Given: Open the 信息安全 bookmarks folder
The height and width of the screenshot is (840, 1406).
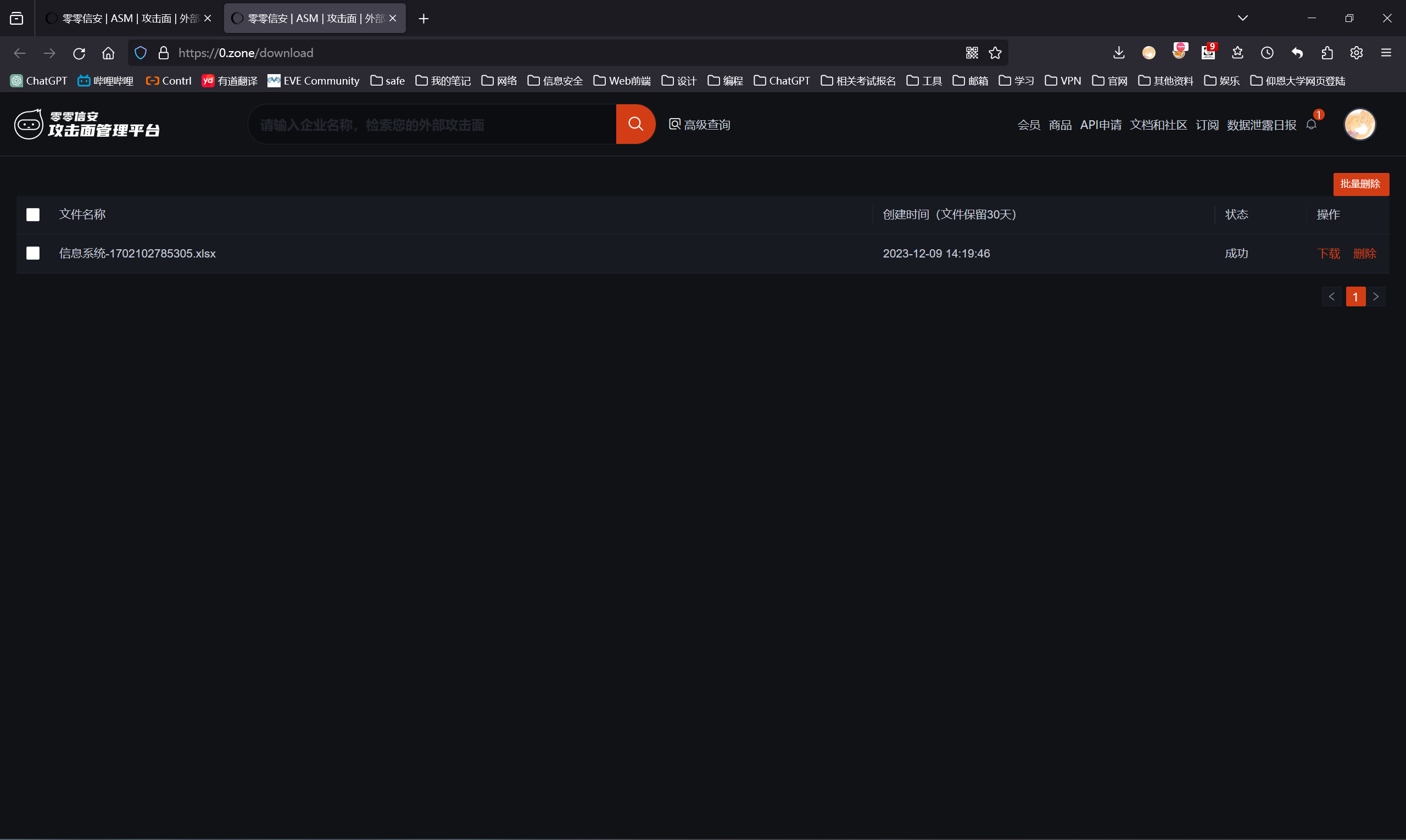Looking at the screenshot, I should tap(555, 81).
